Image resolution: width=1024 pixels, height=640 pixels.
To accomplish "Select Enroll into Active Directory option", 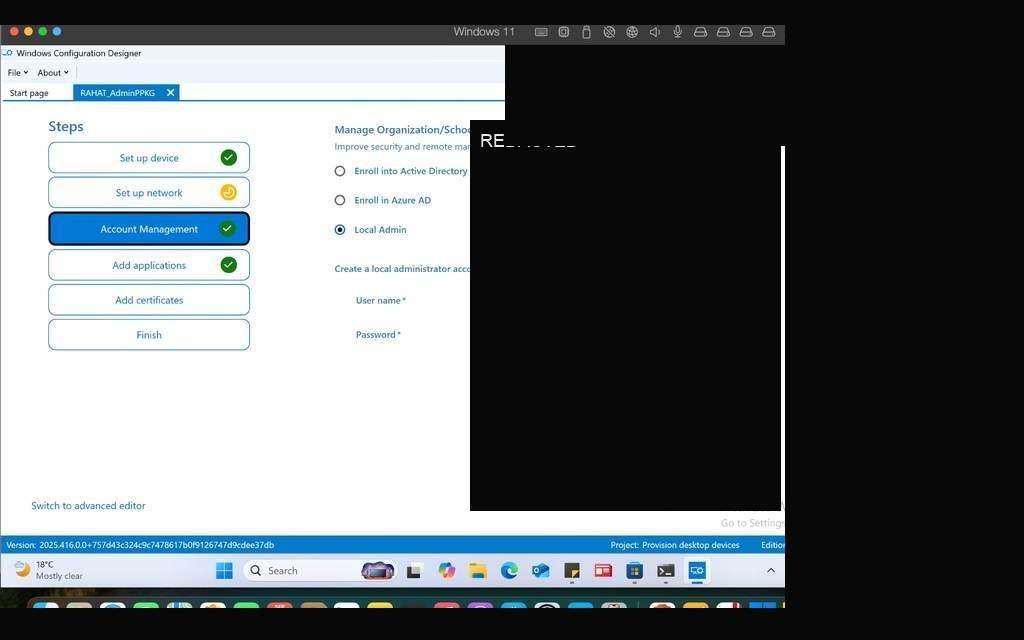I will [x=340, y=171].
